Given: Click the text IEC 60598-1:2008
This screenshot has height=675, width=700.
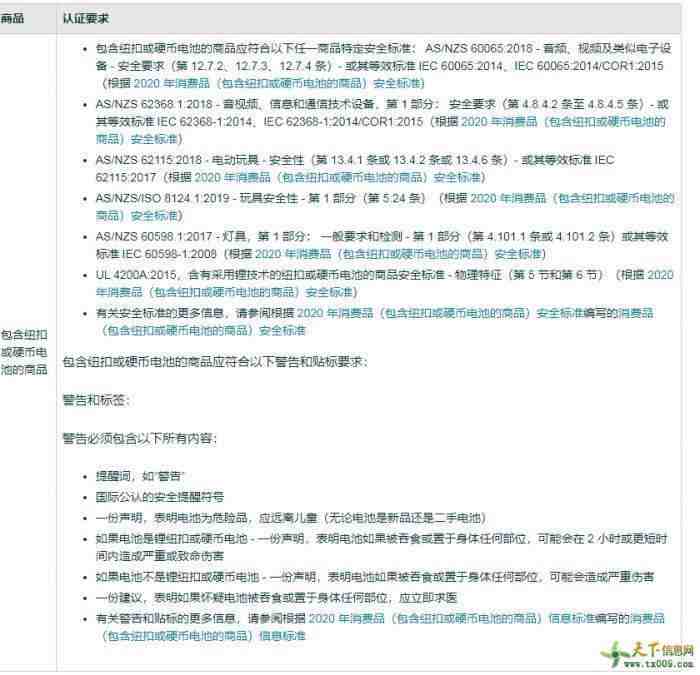Looking at the screenshot, I should pos(170,254).
